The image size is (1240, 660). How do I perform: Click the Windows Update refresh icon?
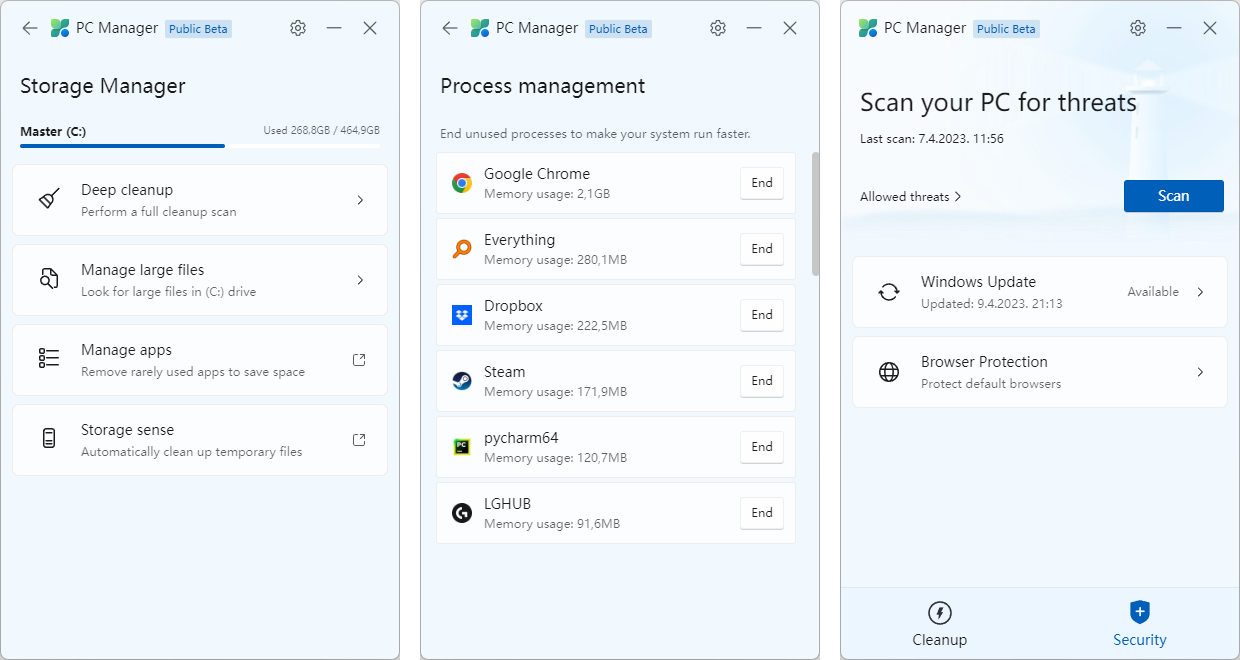[x=889, y=292]
